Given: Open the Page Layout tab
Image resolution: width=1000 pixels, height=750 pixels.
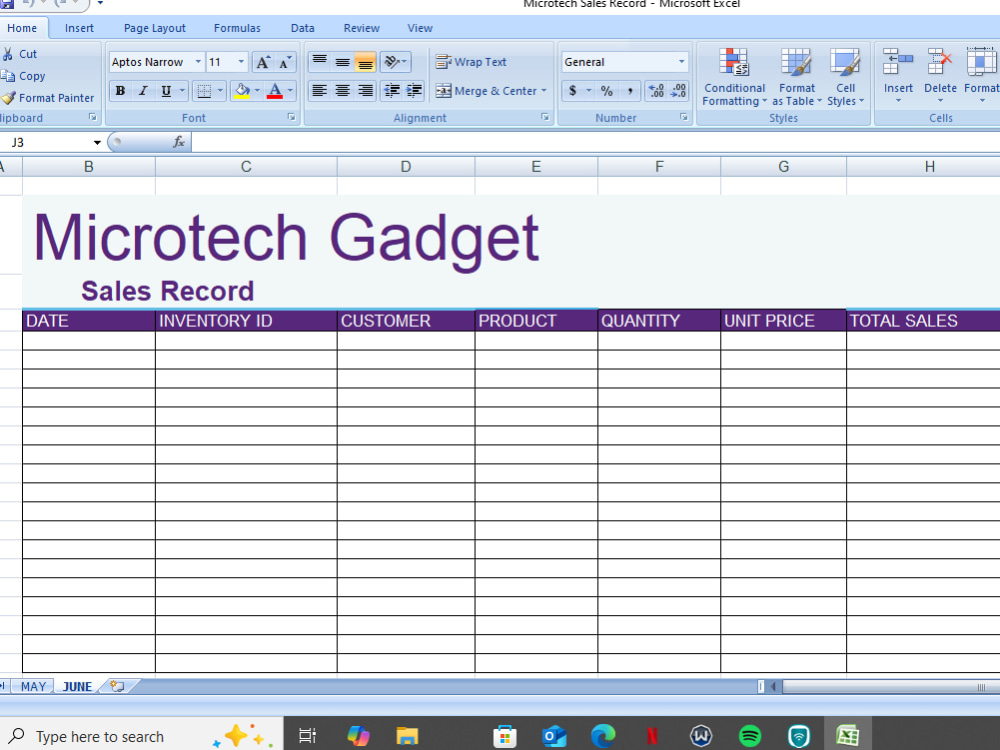Looking at the screenshot, I should (x=154, y=28).
